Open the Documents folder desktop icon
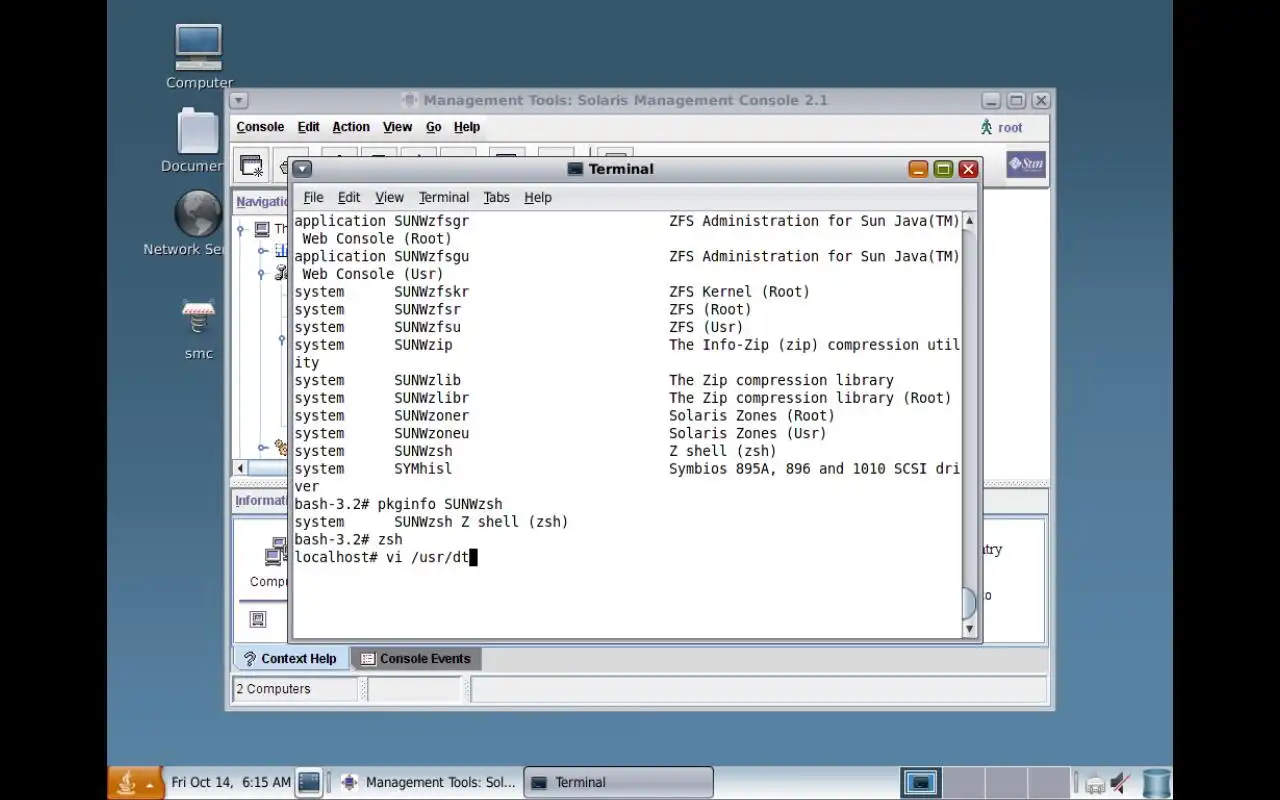Image resolution: width=1280 pixels, height=800 pixels. point(198,132)
